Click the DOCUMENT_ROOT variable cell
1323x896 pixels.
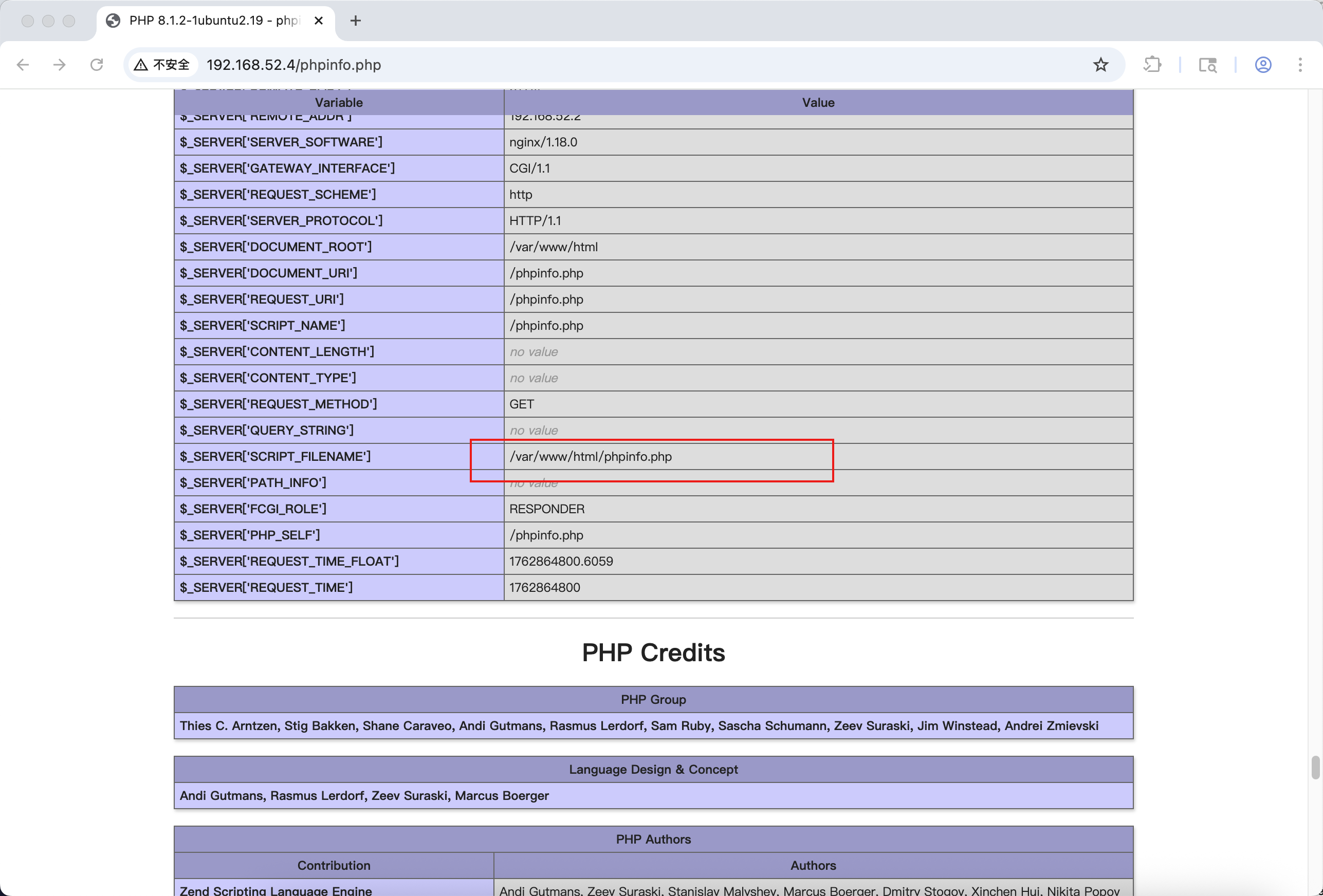click(x=276, y=247)
